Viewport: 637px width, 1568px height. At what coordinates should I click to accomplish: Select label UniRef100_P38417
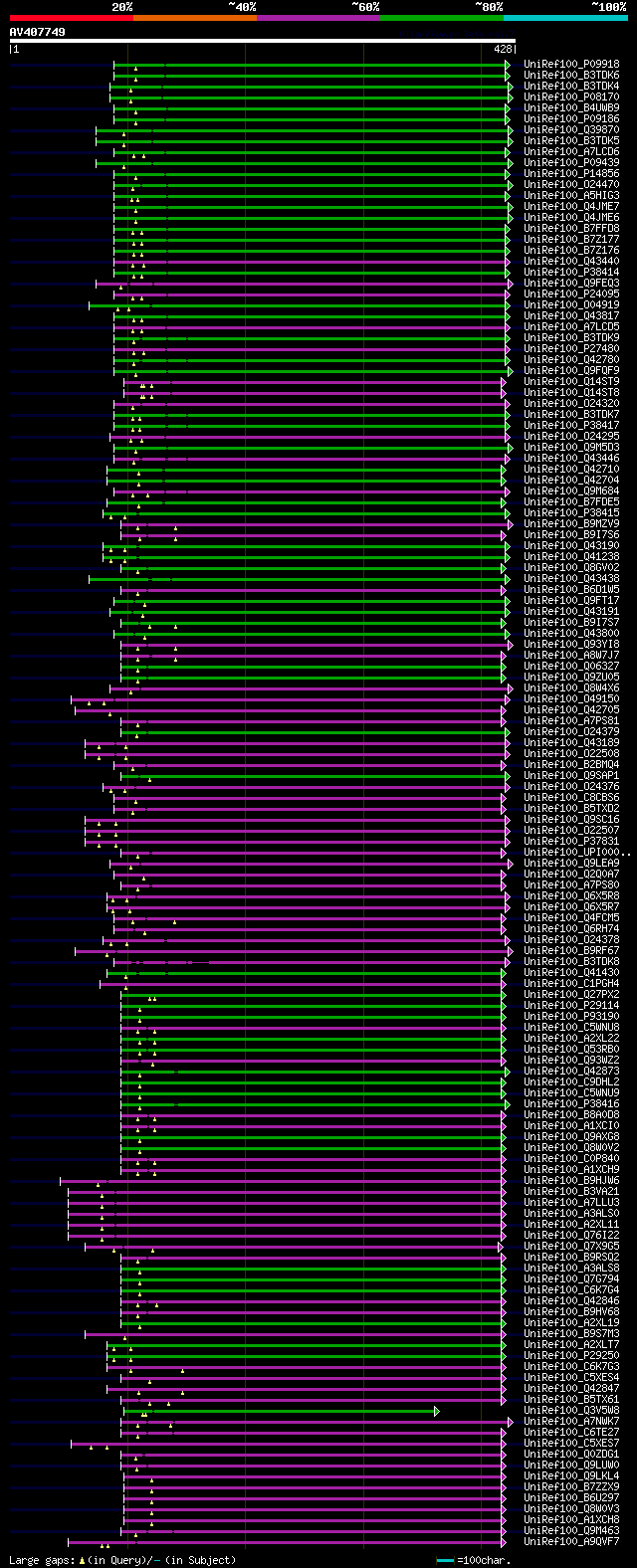tap(571, 426)
